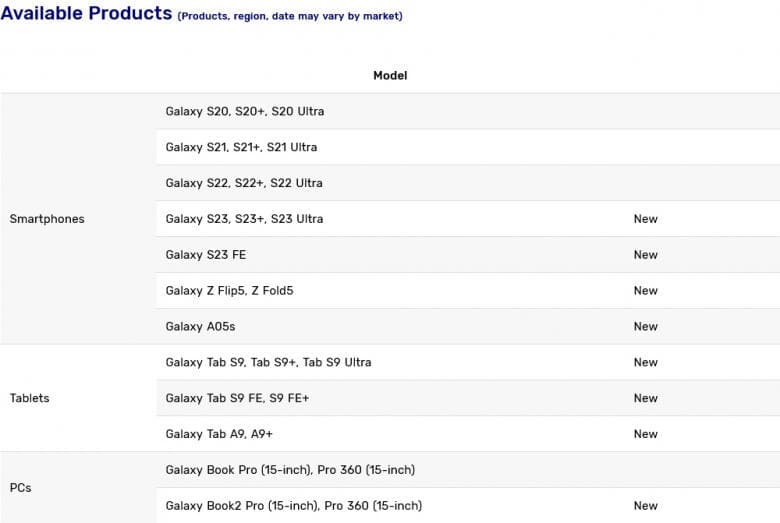Select the Tablets category cell
Viewport: 780px width, 523px height.
pyautogui.click(x=29, y=398)
